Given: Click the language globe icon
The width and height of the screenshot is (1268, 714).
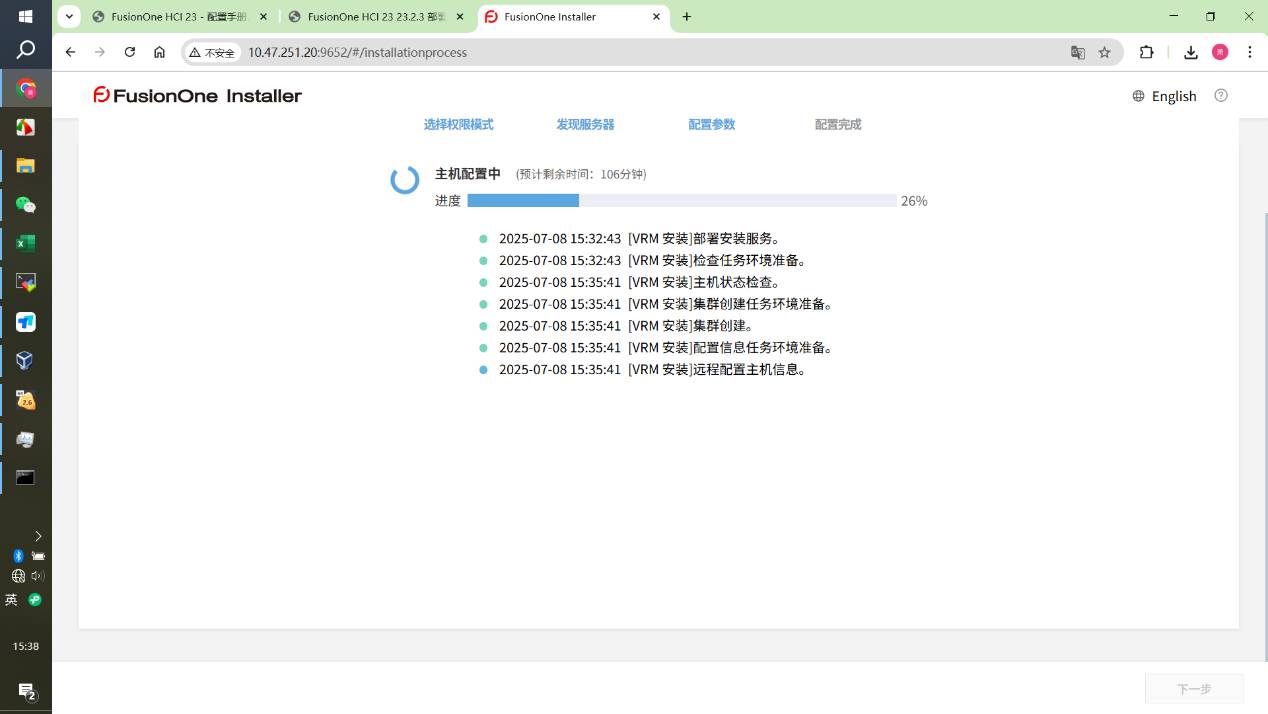Looking at the screenshot, I should point(1138,96).
